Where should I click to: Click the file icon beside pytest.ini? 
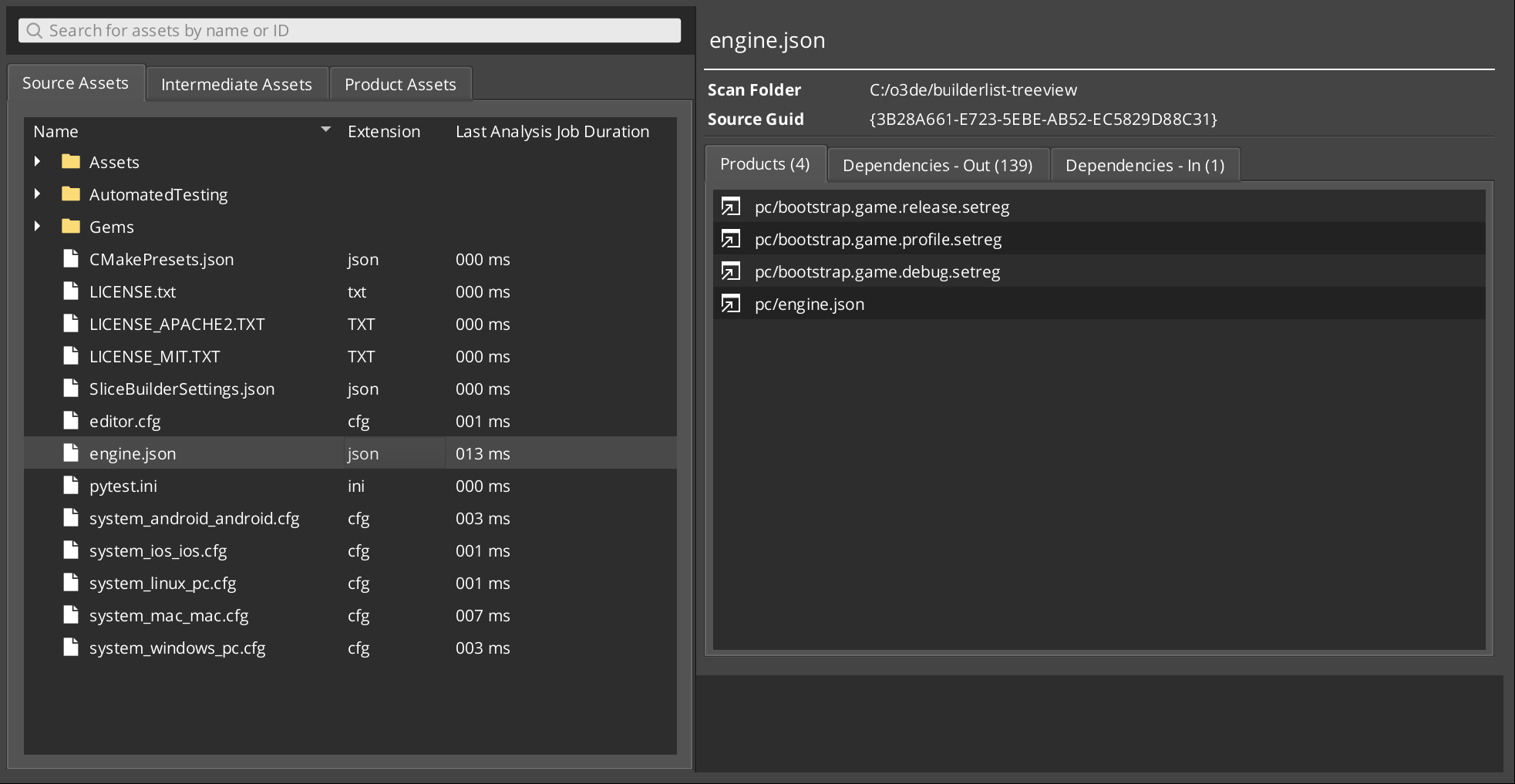click(x=72, y=485)
